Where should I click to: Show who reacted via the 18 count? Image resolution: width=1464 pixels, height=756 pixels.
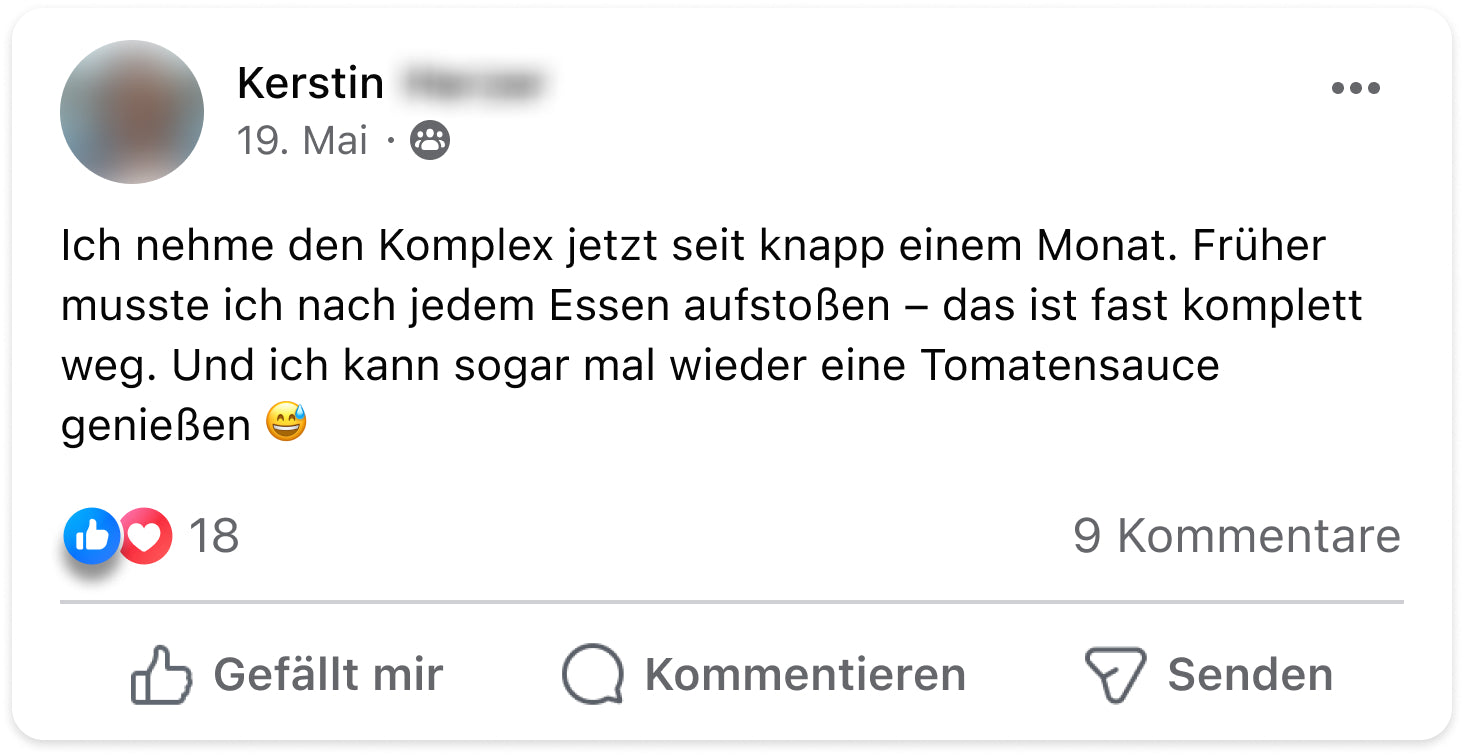tap(214, 536)
